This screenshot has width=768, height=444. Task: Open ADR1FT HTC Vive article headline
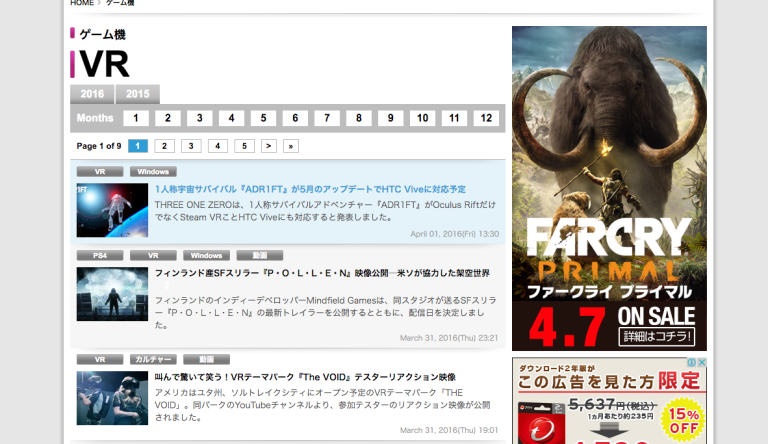(310, 189)
